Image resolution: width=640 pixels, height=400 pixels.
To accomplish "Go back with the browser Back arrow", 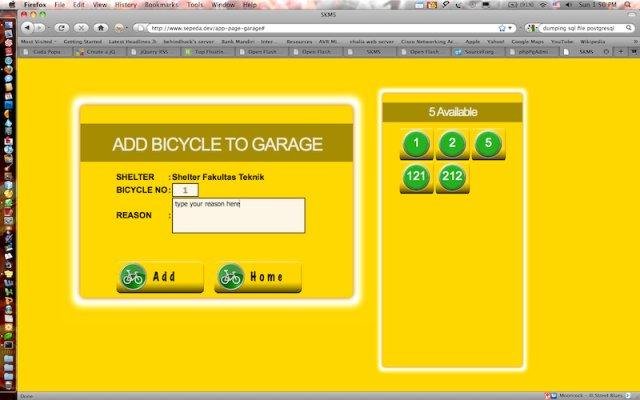I will click(x=28, y=28).
